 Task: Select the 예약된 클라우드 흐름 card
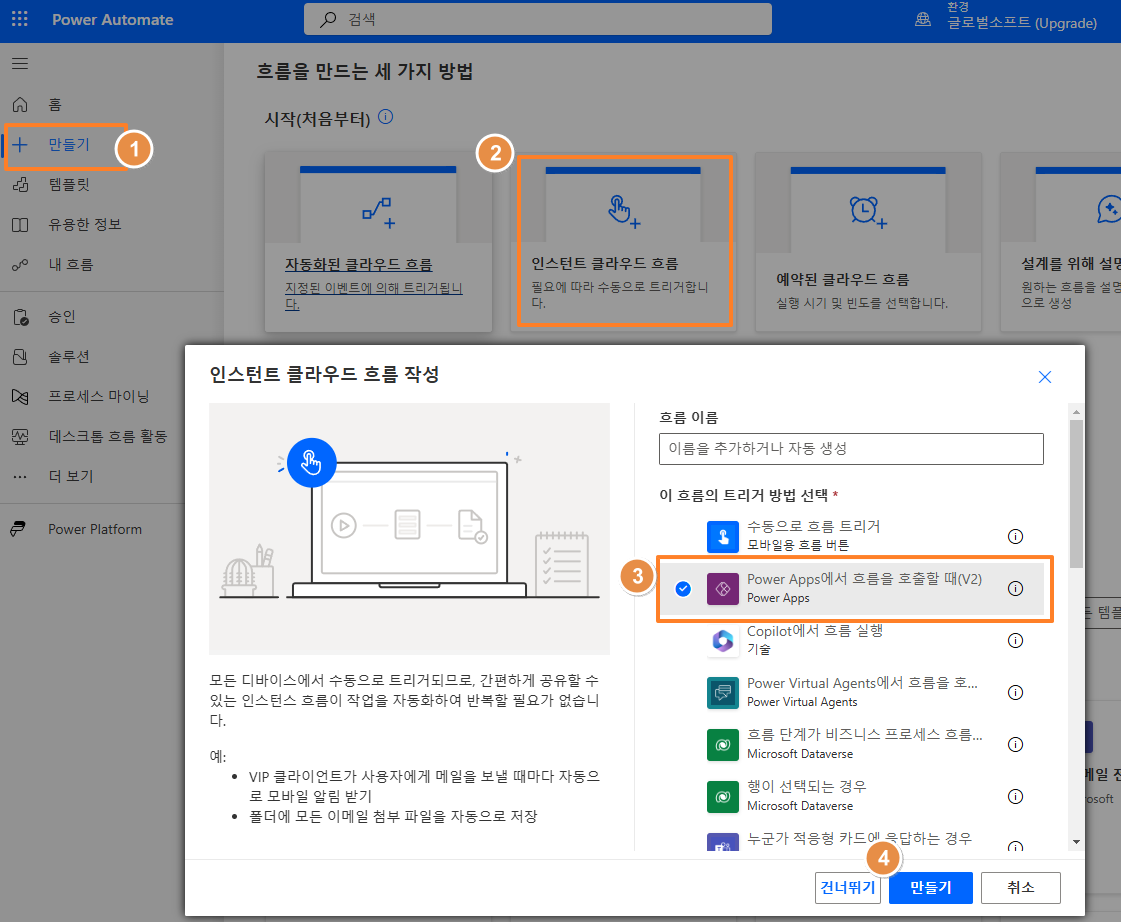pos(868,242)
